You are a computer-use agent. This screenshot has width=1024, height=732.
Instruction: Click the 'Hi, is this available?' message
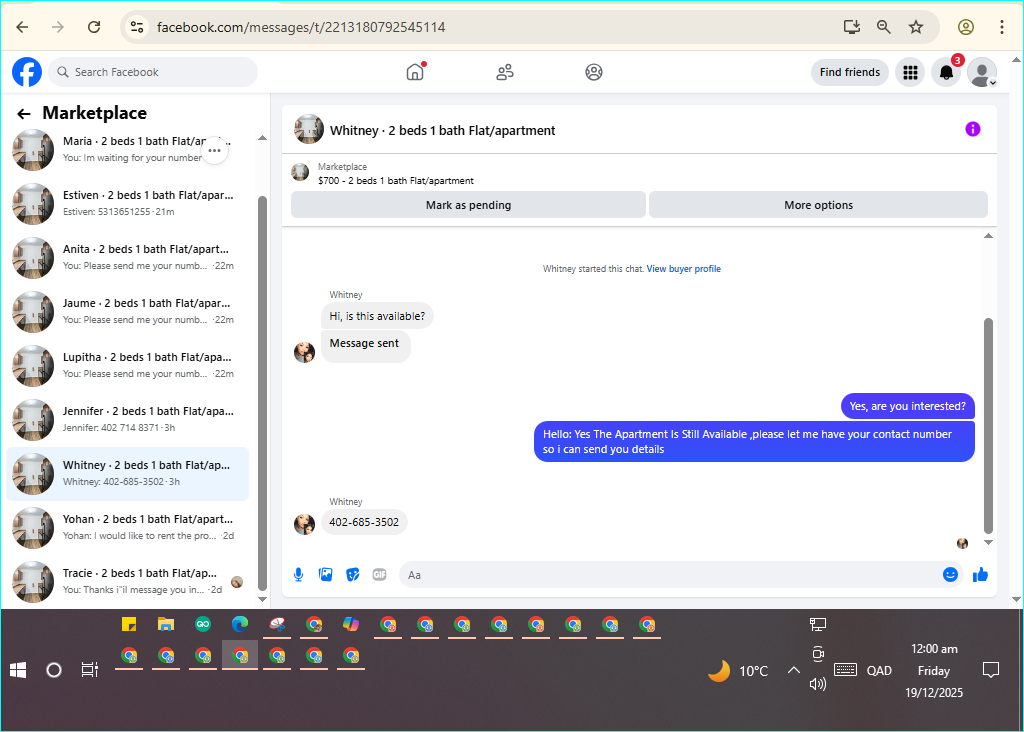click(377, 316)
